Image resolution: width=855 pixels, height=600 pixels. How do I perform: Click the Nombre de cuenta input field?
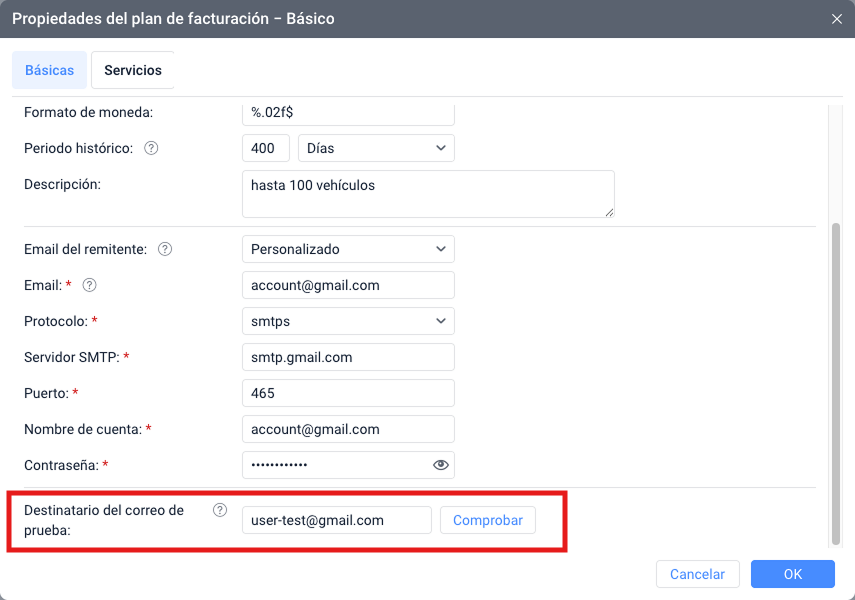point(348,429)
